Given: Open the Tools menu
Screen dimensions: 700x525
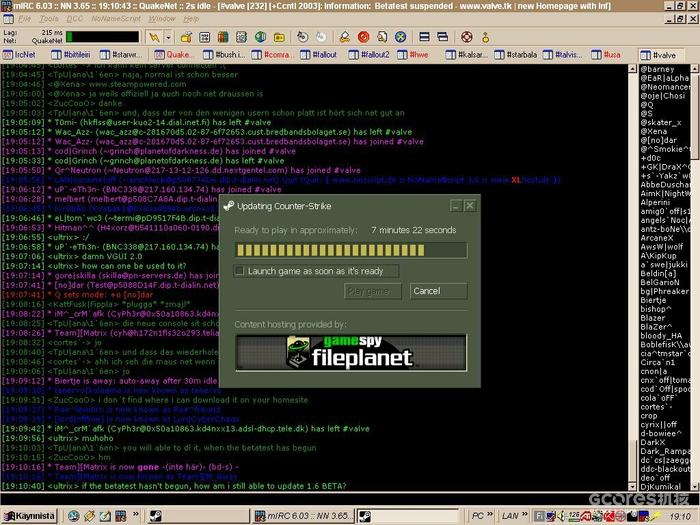Looking at the screenshot, I should pos(49,19).
